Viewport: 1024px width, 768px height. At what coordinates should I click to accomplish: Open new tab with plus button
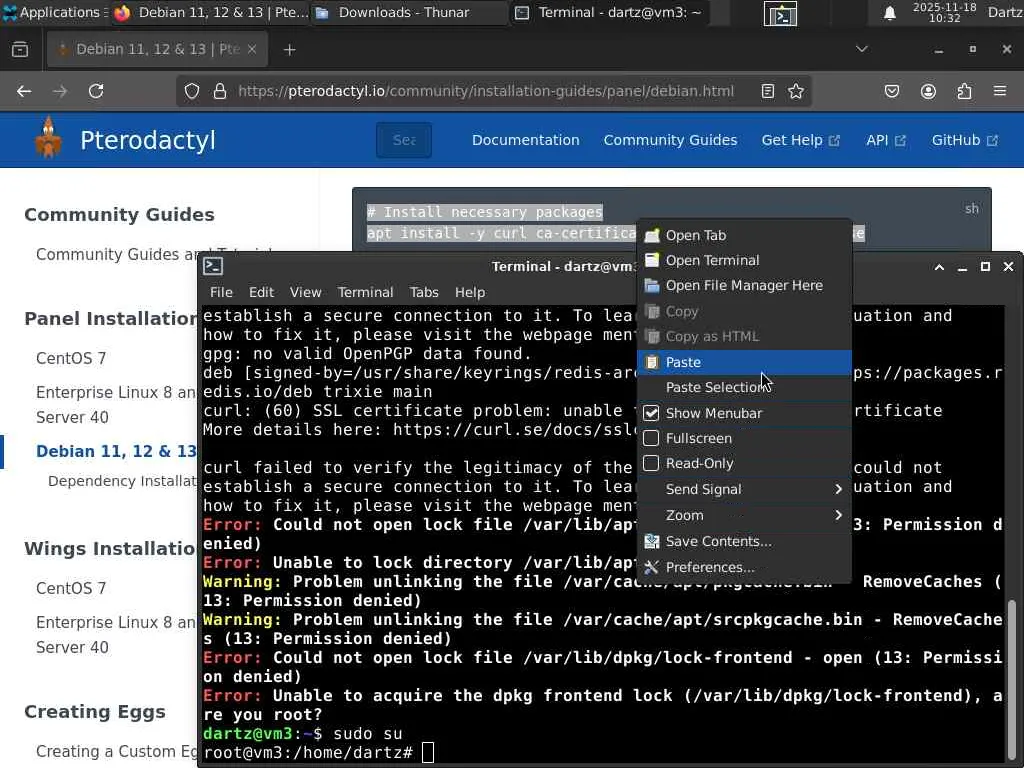click(x=289, y=50)
